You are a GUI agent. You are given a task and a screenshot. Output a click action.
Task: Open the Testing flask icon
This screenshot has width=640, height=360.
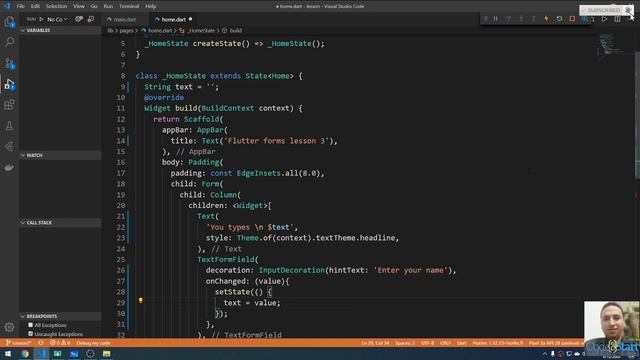coord(9,126)
